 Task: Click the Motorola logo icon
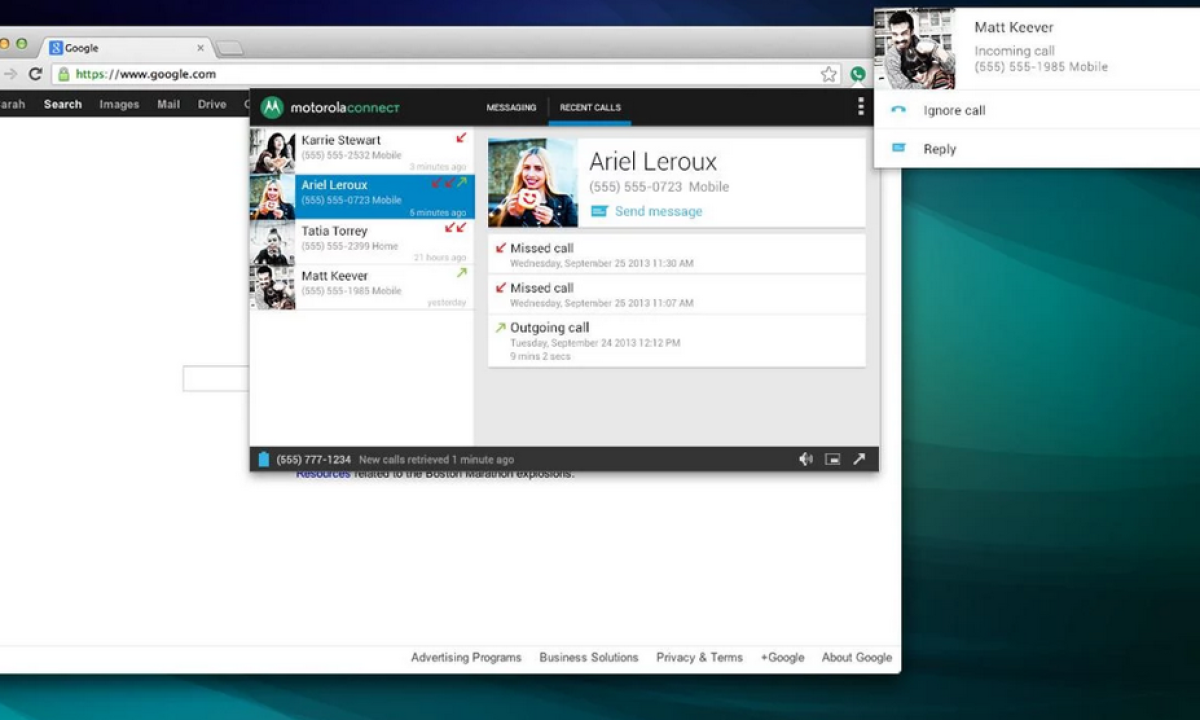272,107
